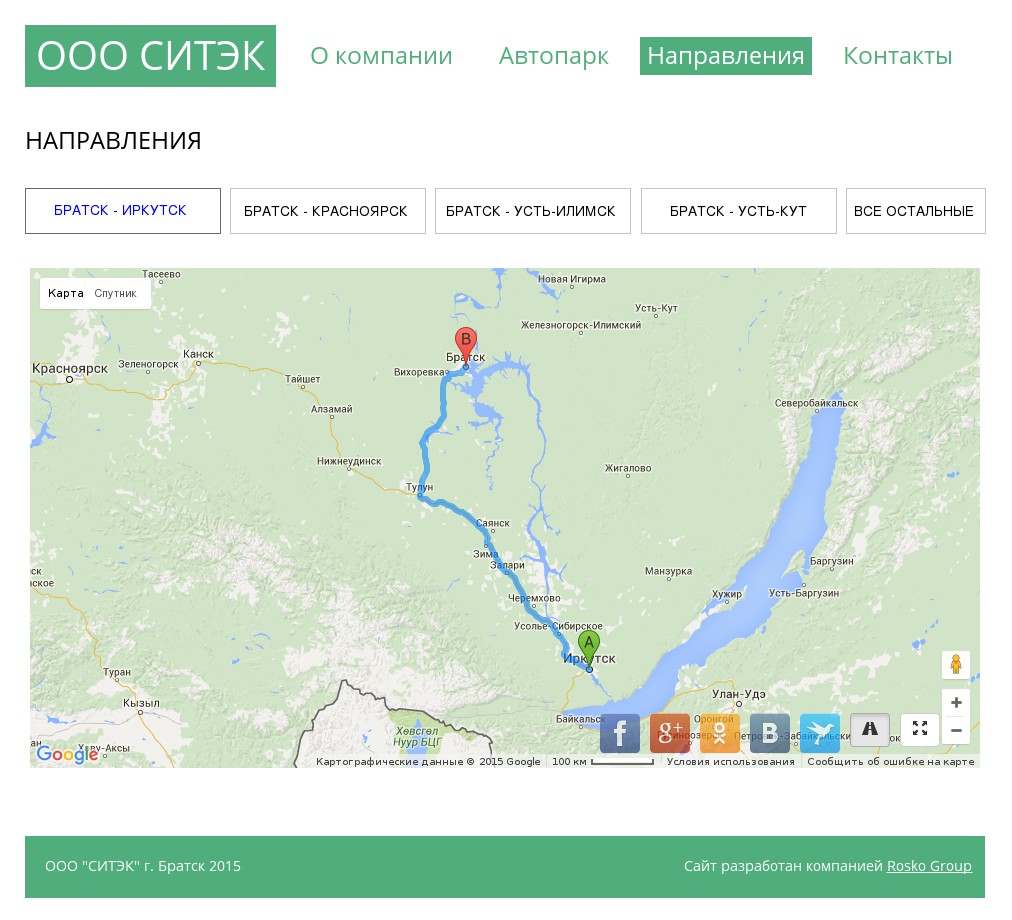This screenshot has width=1012, height=920.
Task: Open the Контакты menu item
Action: (898, 56)
